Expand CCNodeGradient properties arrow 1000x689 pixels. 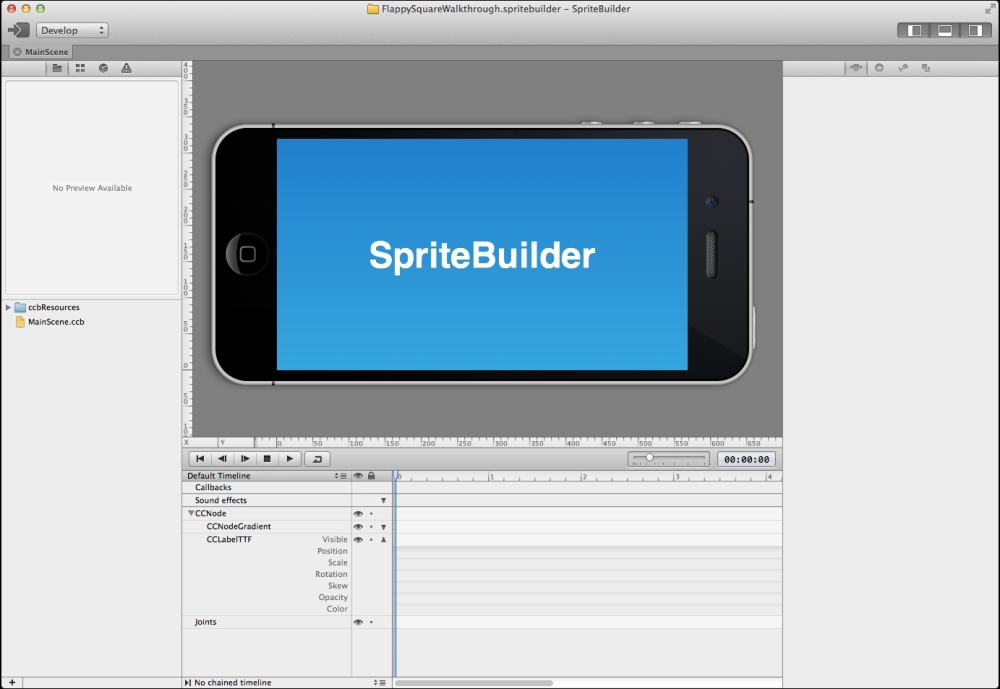point(383,527)
